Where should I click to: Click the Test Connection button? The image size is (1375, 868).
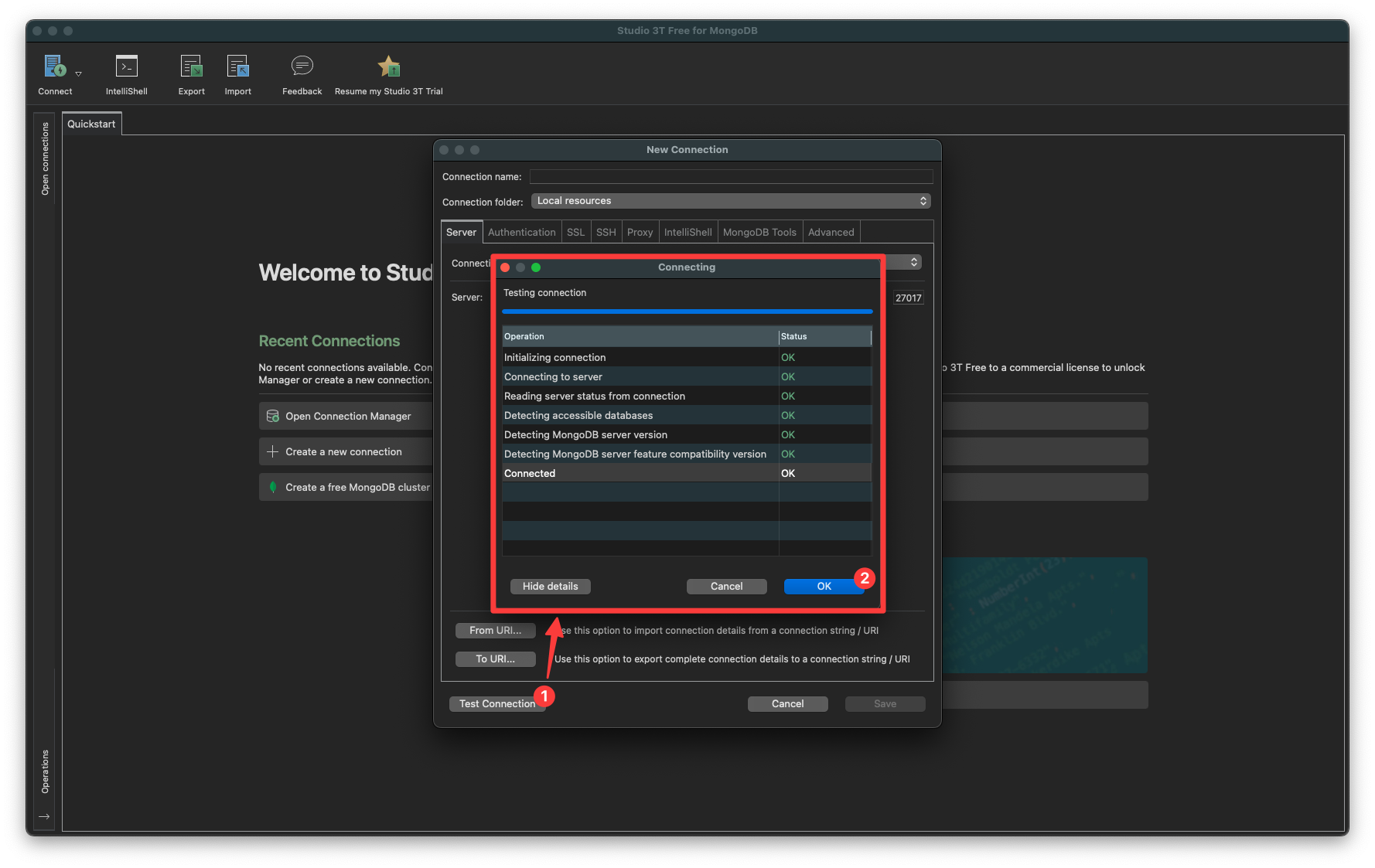pos(497,704)
